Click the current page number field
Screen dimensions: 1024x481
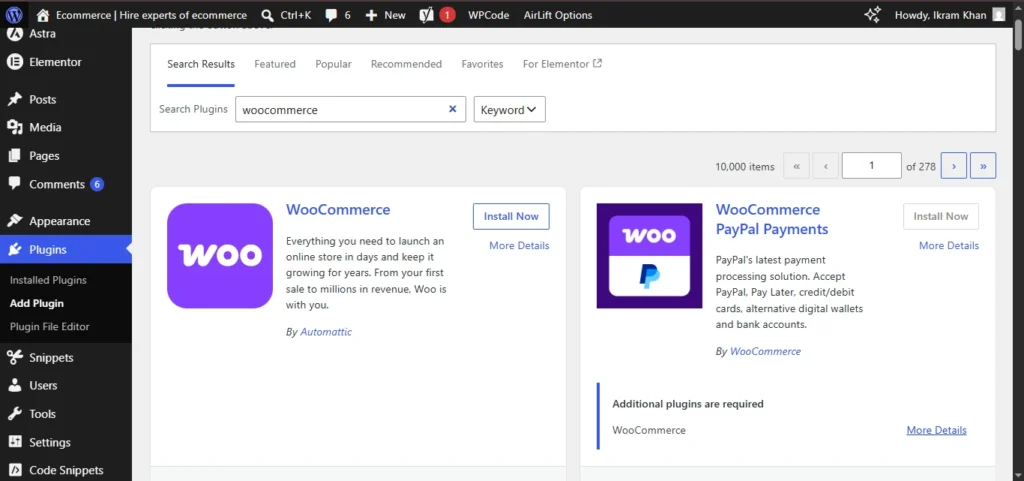871,166
